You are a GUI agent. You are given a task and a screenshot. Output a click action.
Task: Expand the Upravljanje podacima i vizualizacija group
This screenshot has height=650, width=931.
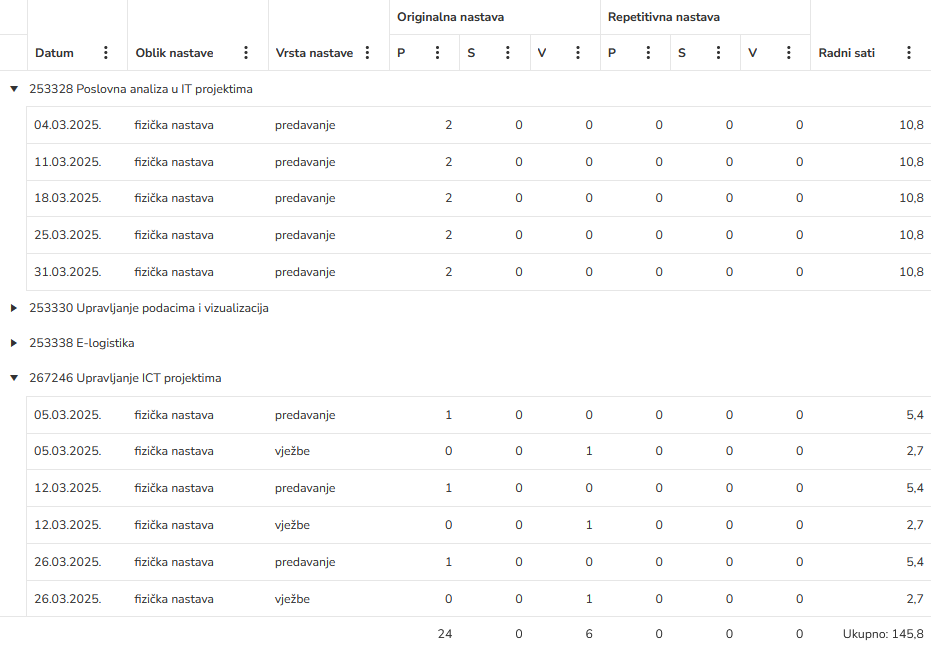tap(14, 308)
